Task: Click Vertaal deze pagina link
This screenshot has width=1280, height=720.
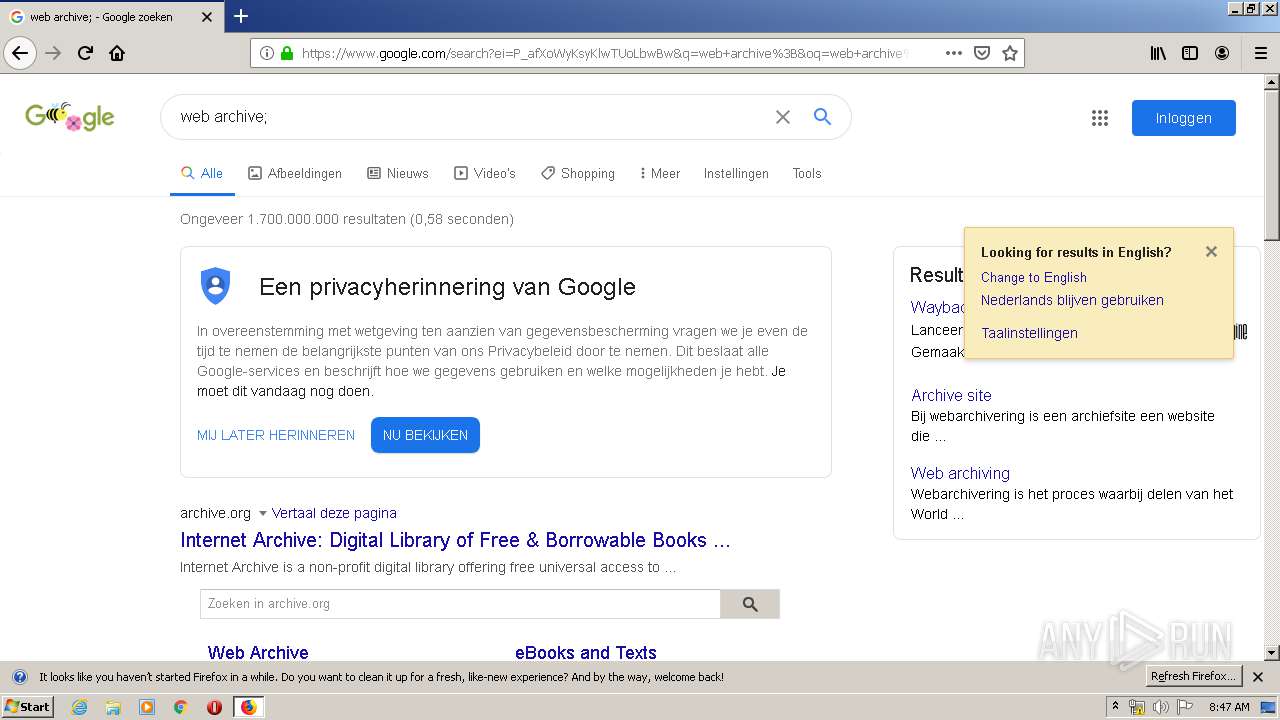Action: 334,513
